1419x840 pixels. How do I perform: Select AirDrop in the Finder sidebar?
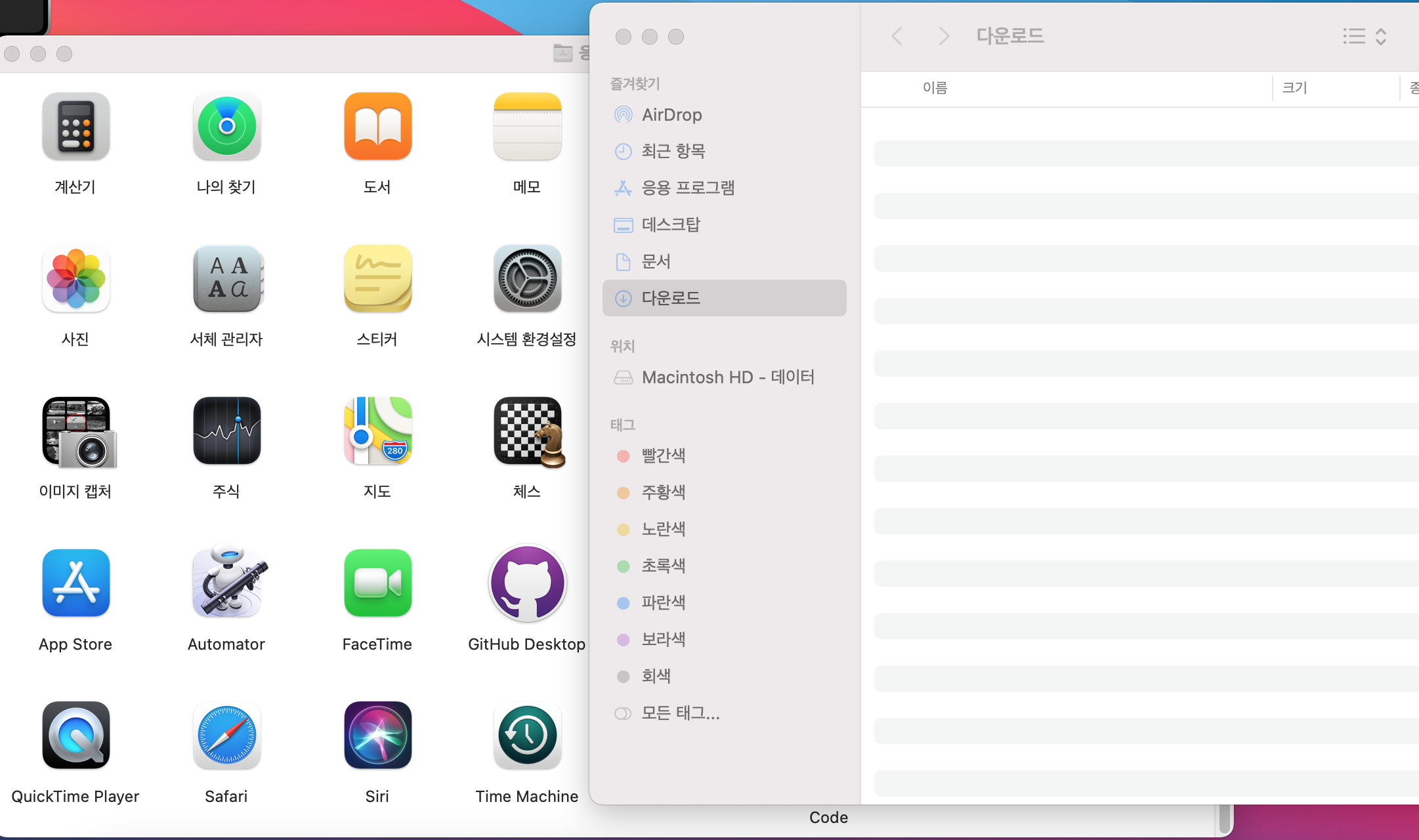click(x=671, y=115)
